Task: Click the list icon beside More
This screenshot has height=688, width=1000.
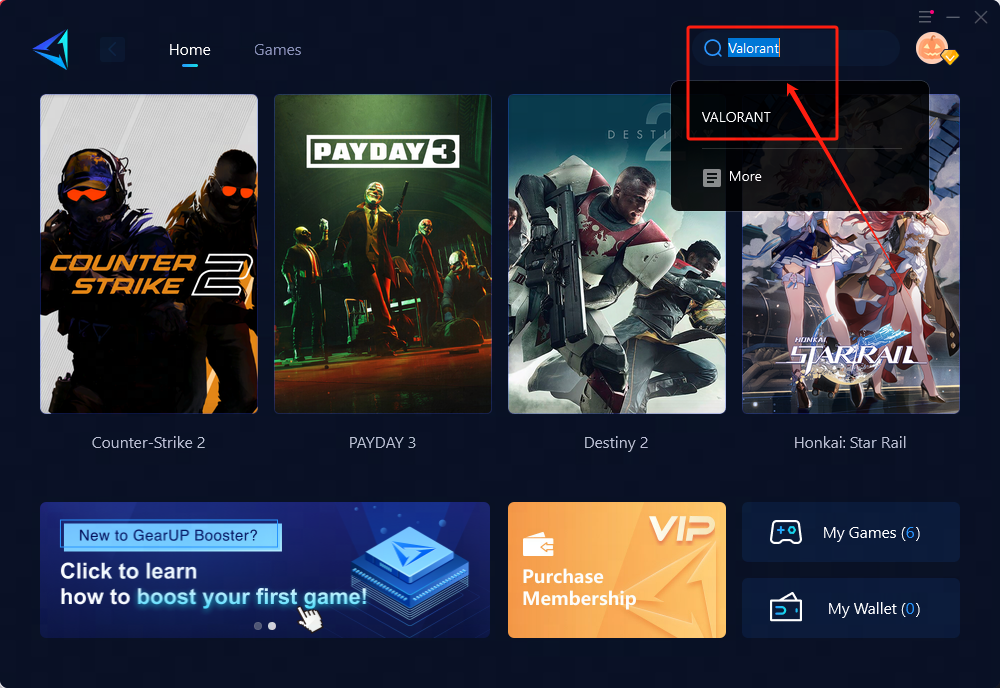Action: pyautogui.click(x=712, y=177)
